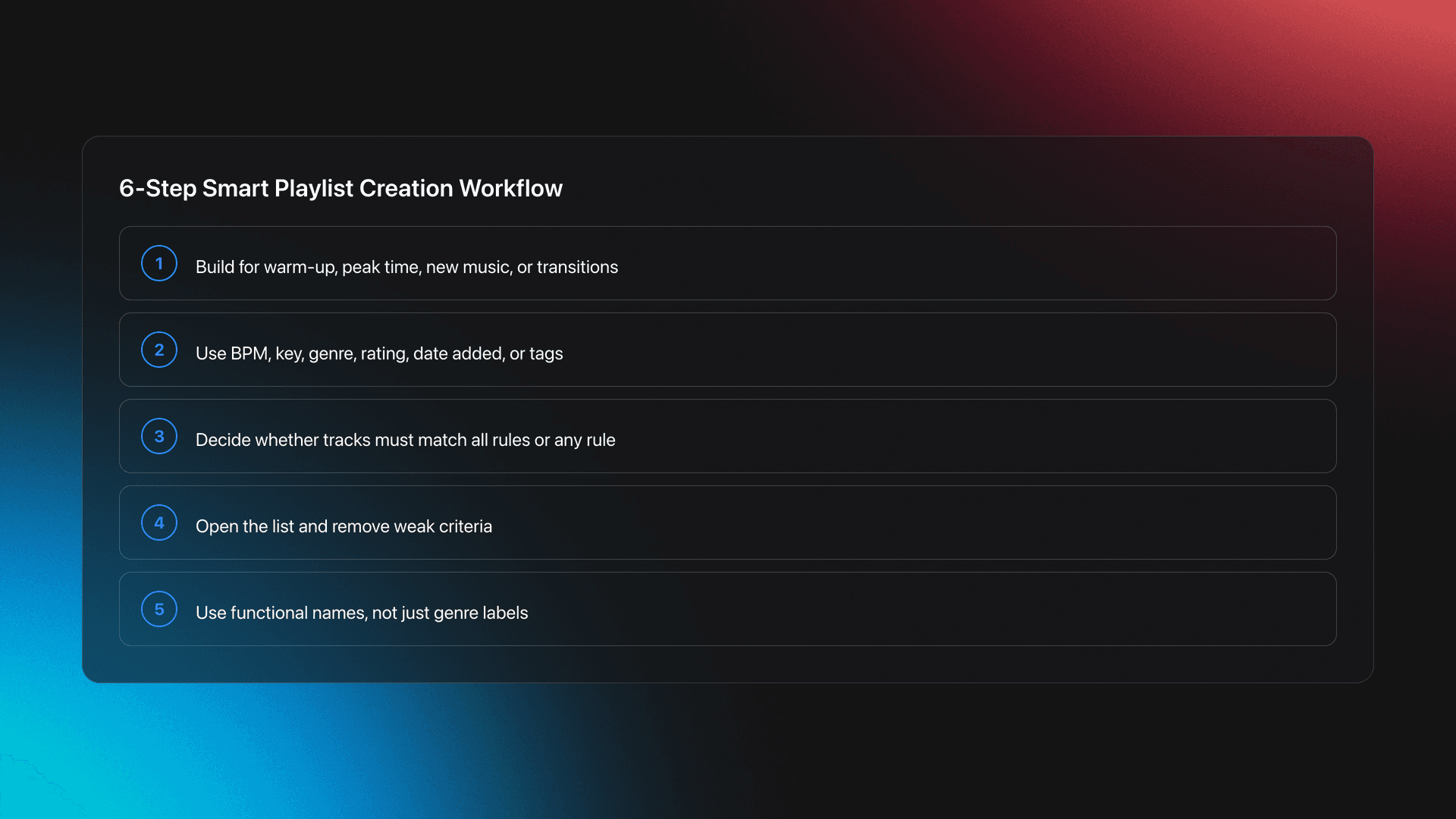Screen dimensions: 1456x819
Task: Click the badge beside 'Use functional names' step
Action: click(158, 609)
